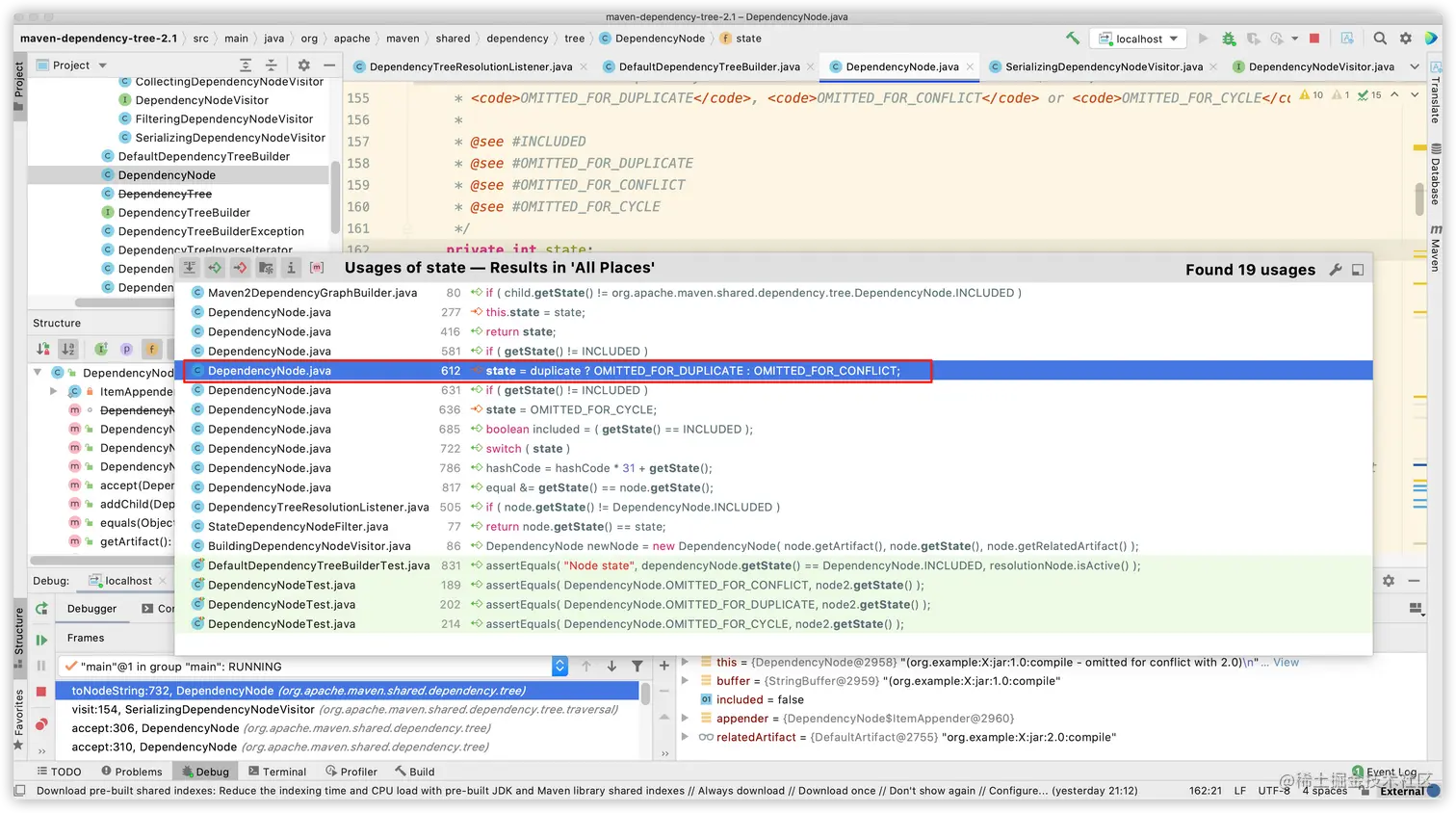Open the Terminal tool window tab
This screenshot has height=813, width=1456.
tap(277, 772)
